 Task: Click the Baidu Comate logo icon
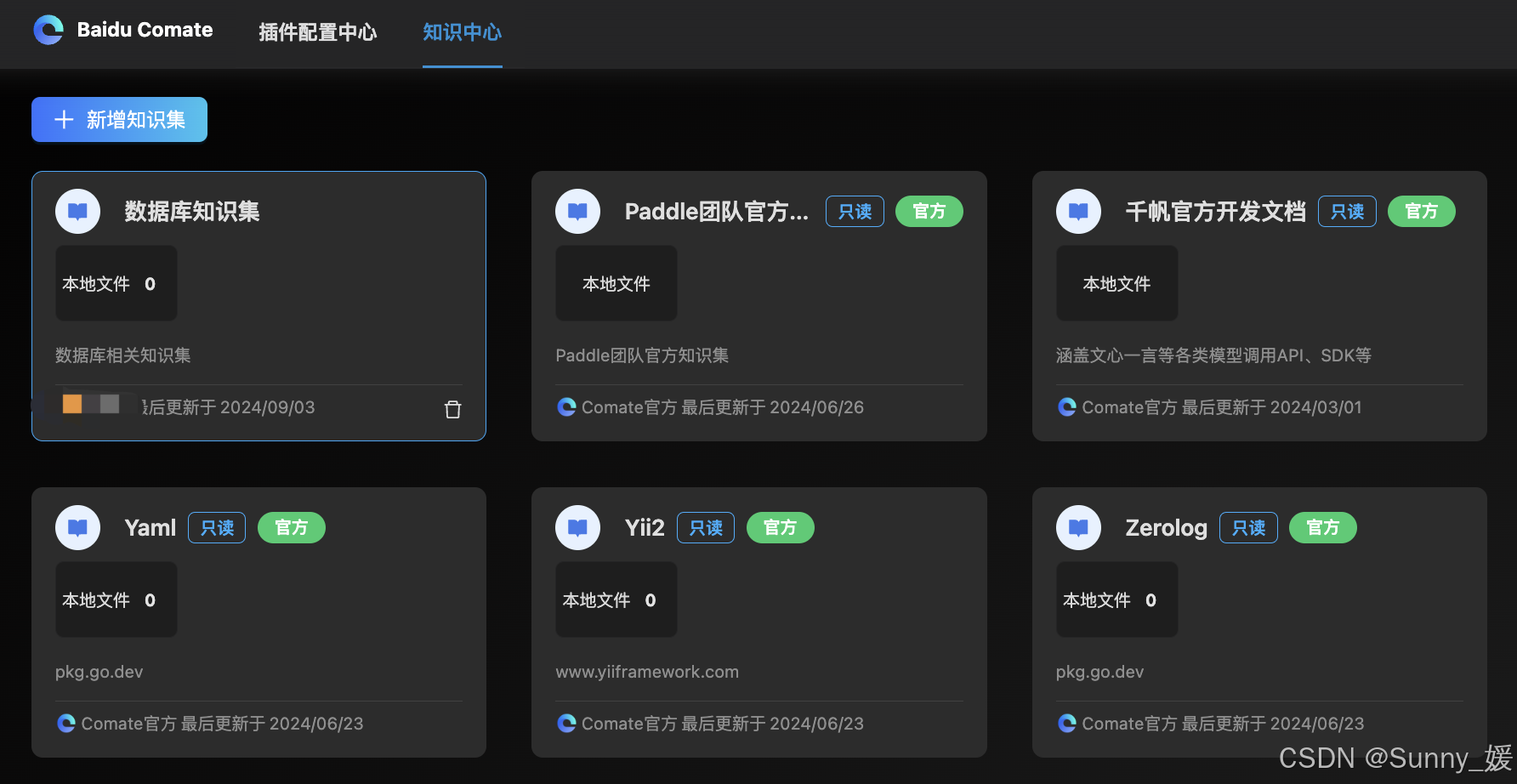tap(48, 30)
